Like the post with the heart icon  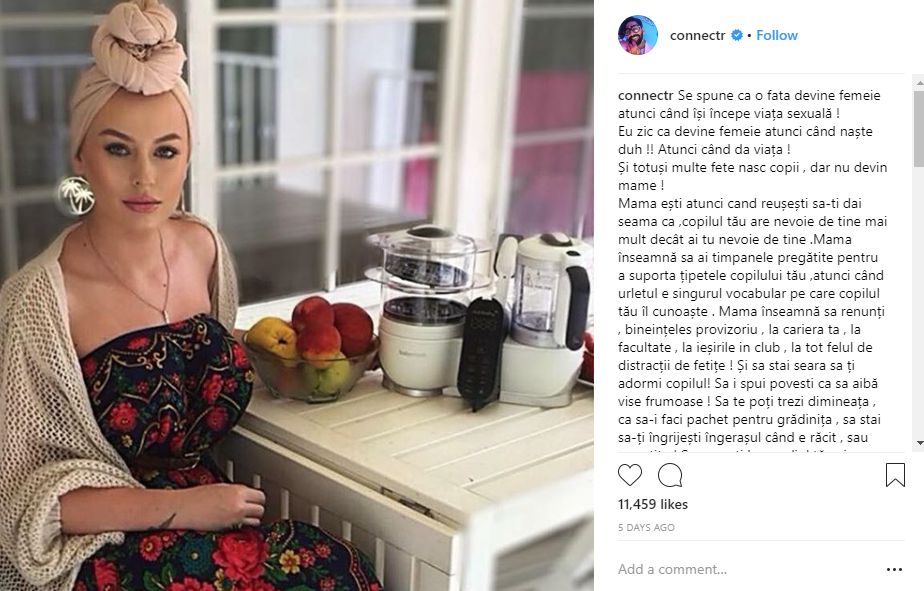coord(629,475)
